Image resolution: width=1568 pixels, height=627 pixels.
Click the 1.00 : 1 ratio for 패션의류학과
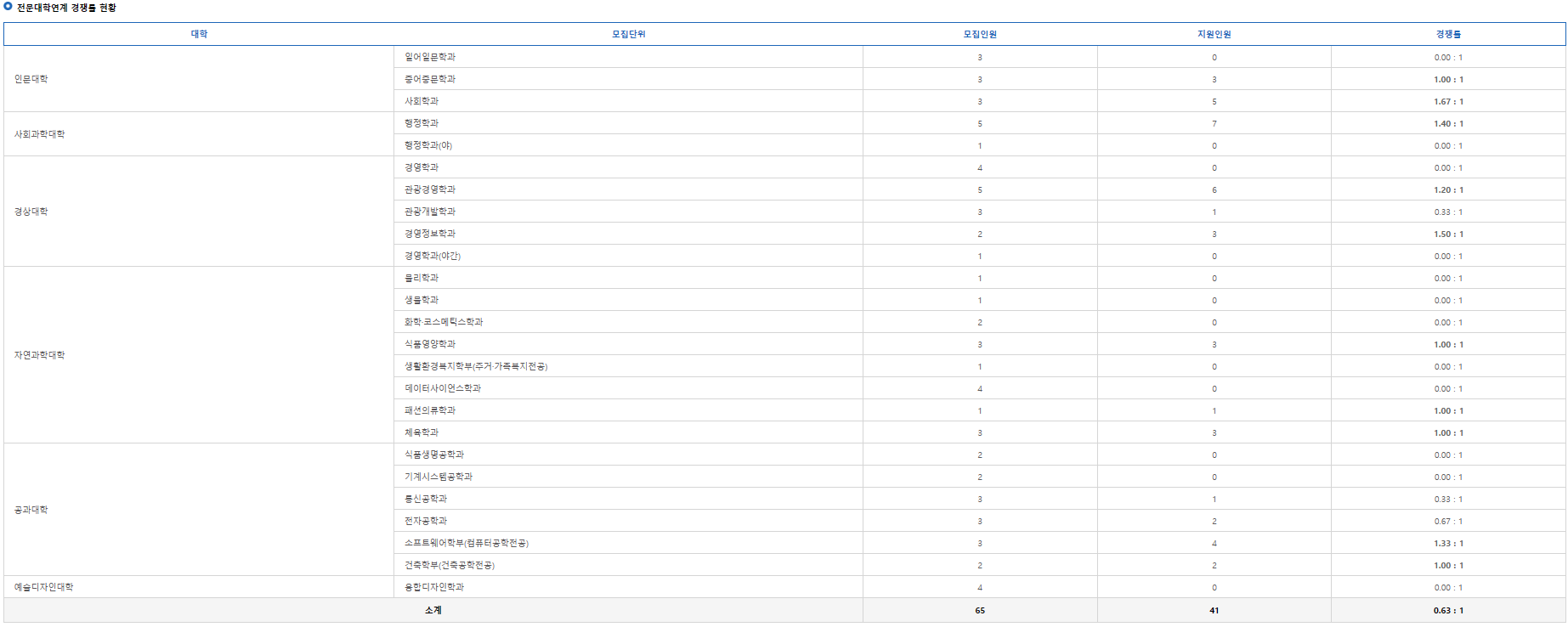pyautogui.click(x=1449, y=410)
